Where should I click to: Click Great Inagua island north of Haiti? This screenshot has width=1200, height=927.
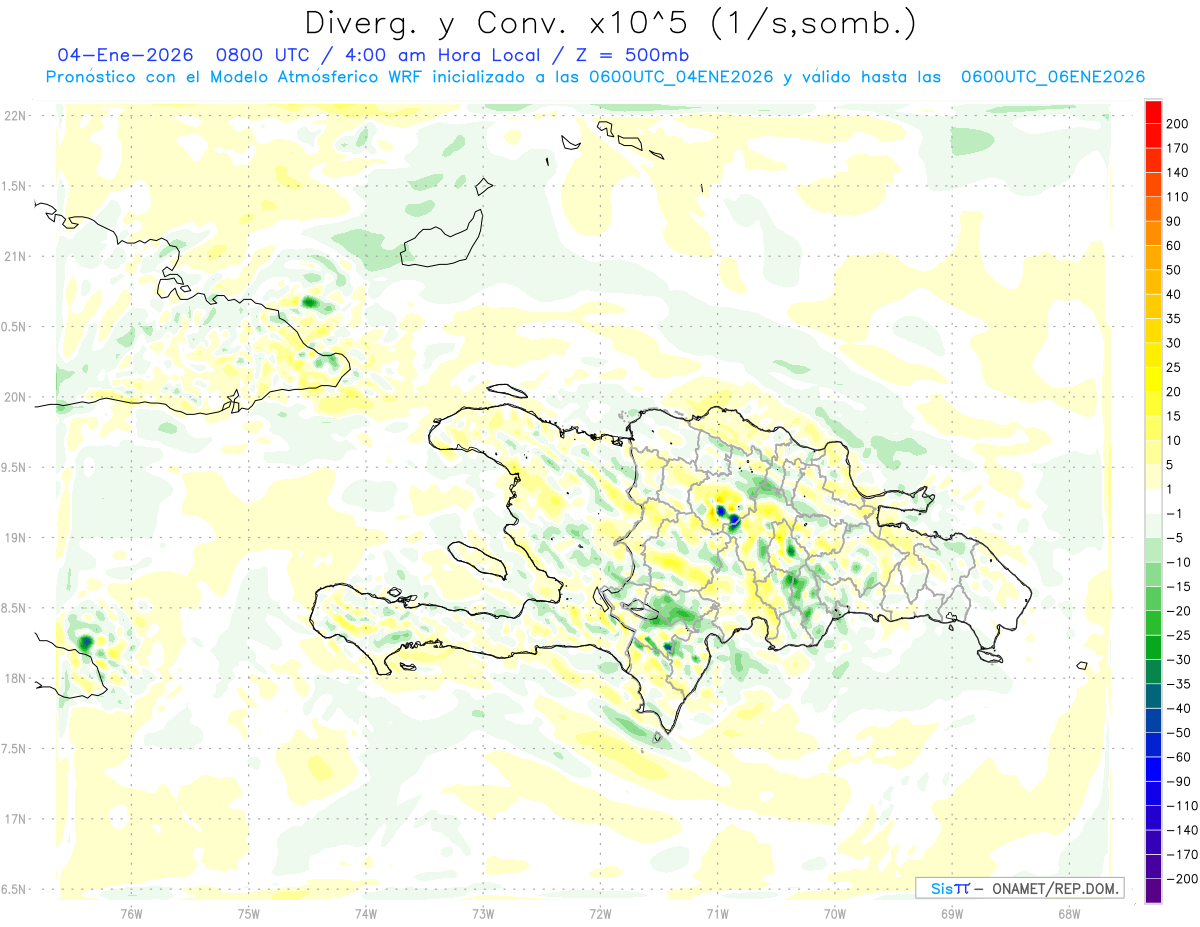tap(442, 240)
